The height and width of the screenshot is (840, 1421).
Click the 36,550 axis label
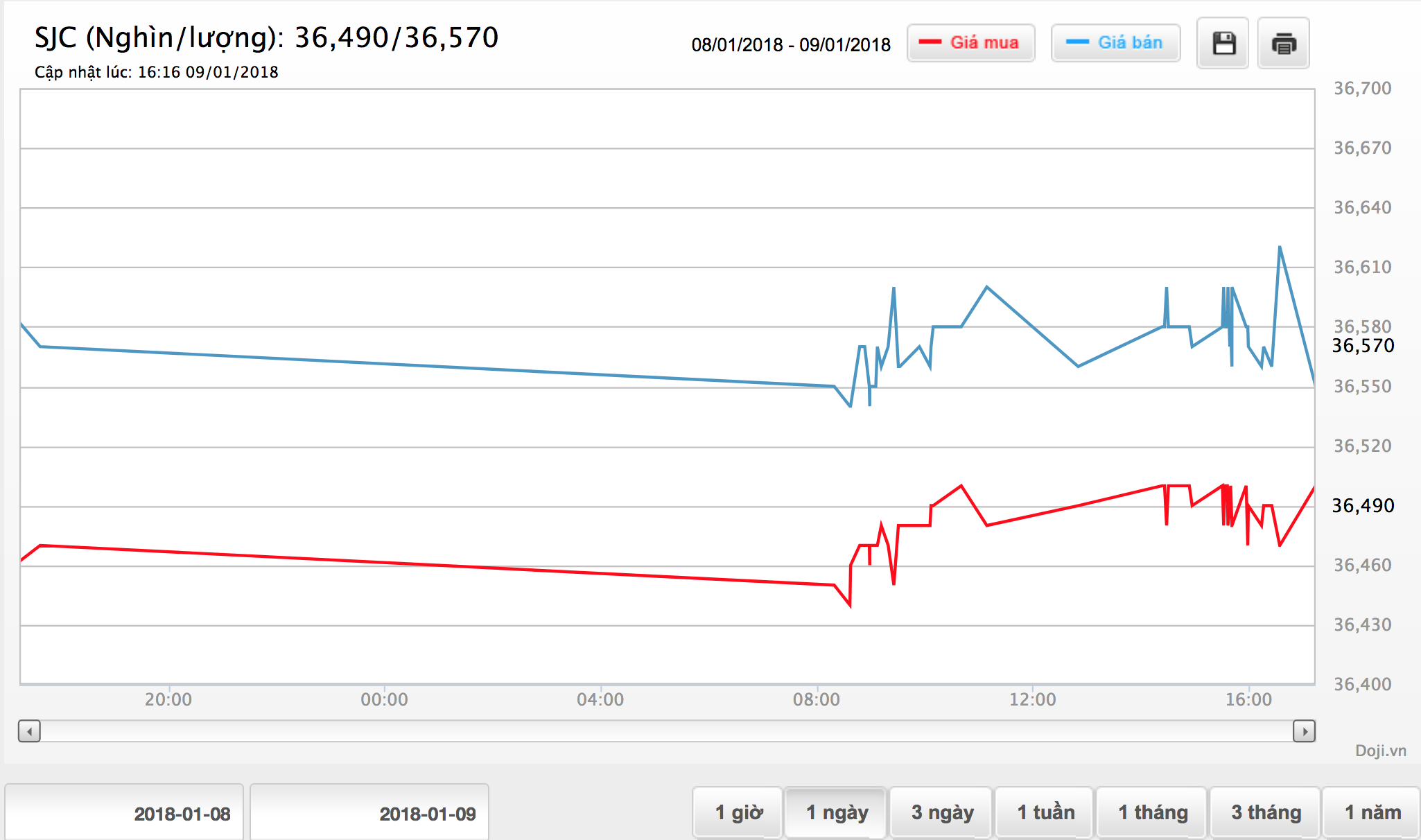(x=1363, y=387)
